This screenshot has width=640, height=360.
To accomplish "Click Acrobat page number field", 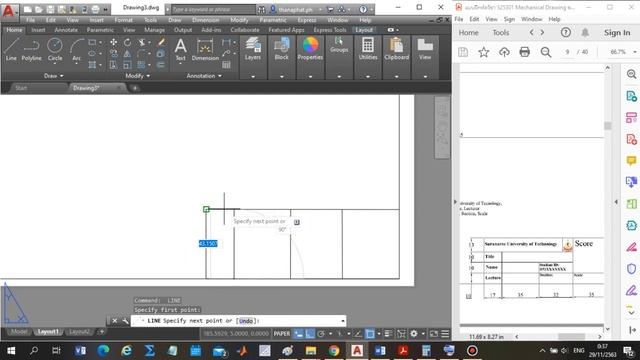I will 567,52.
